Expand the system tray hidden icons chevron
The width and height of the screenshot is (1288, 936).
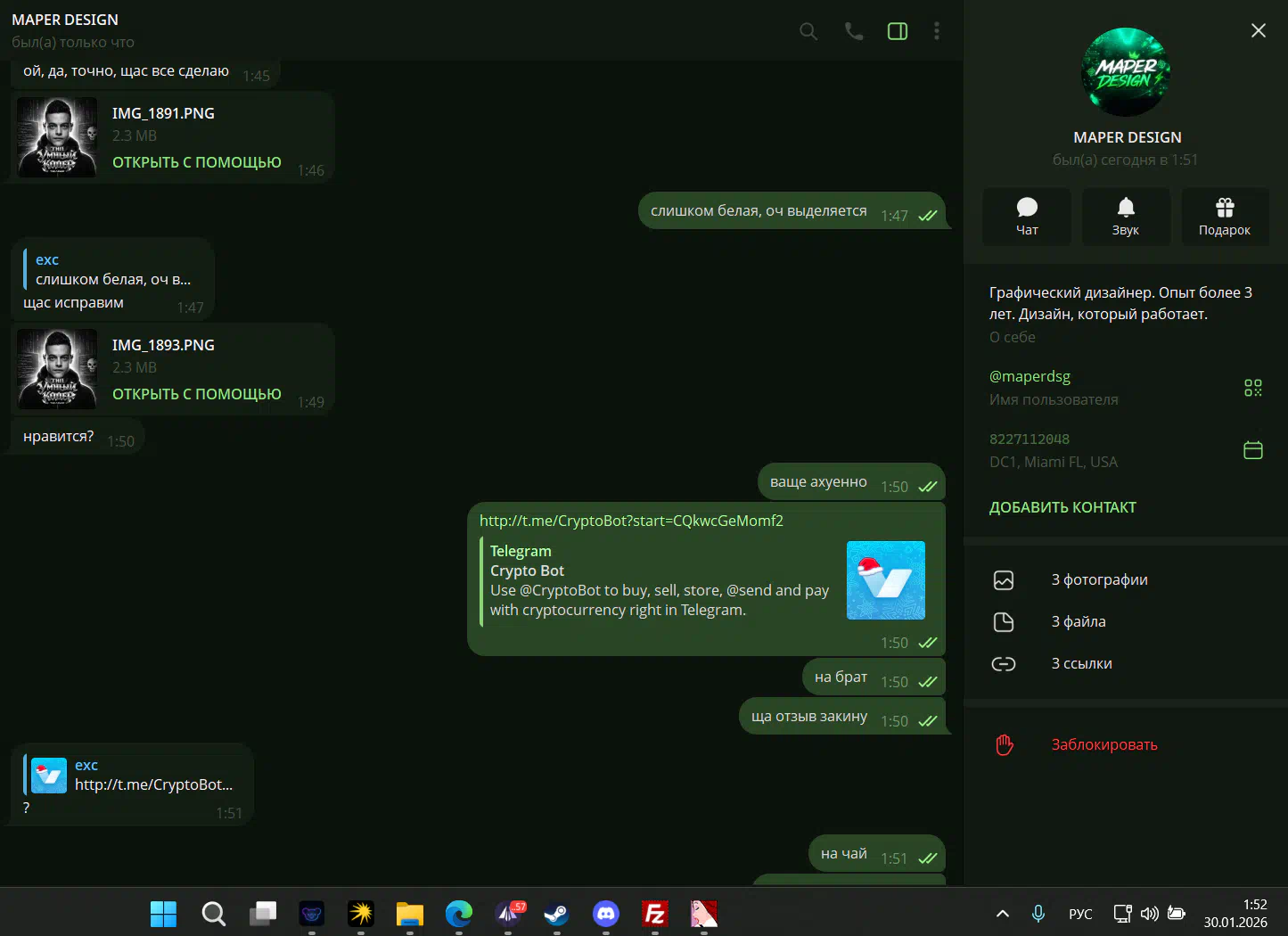1002,914
